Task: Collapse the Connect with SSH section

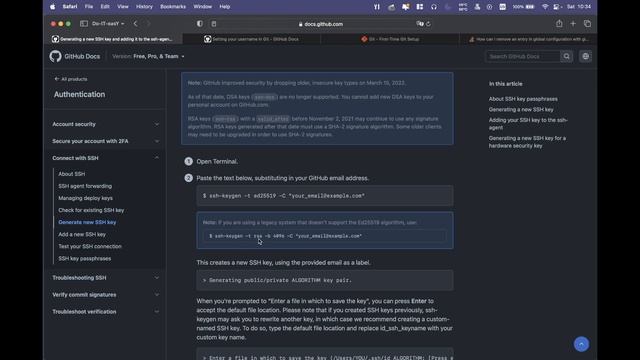Action: 106,158
